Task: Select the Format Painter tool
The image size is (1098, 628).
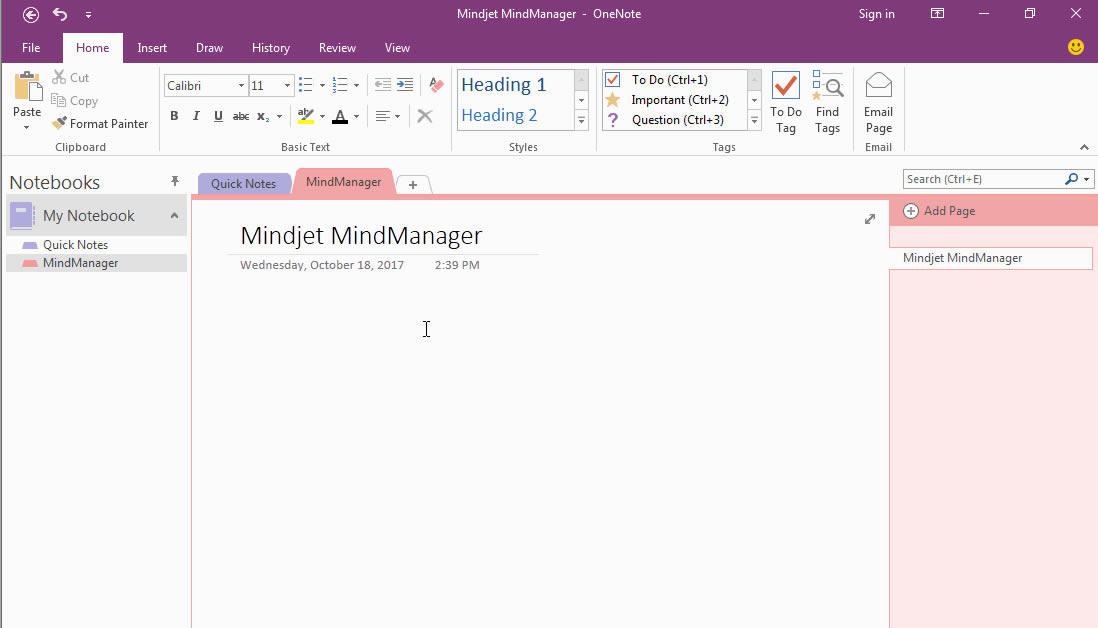Action: pos(100,123)
